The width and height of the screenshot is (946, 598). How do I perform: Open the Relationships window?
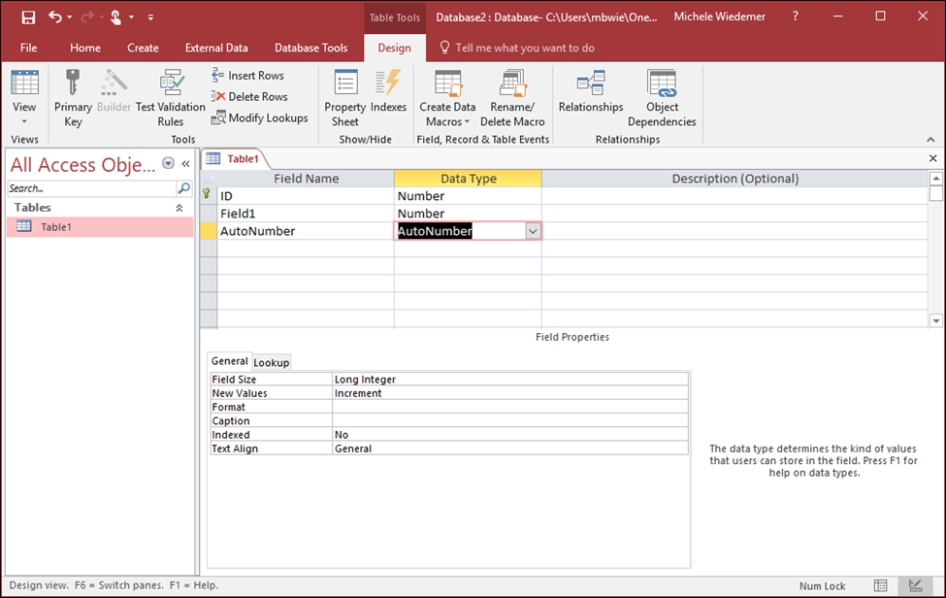pyautogui.click(x=591, y=91)
